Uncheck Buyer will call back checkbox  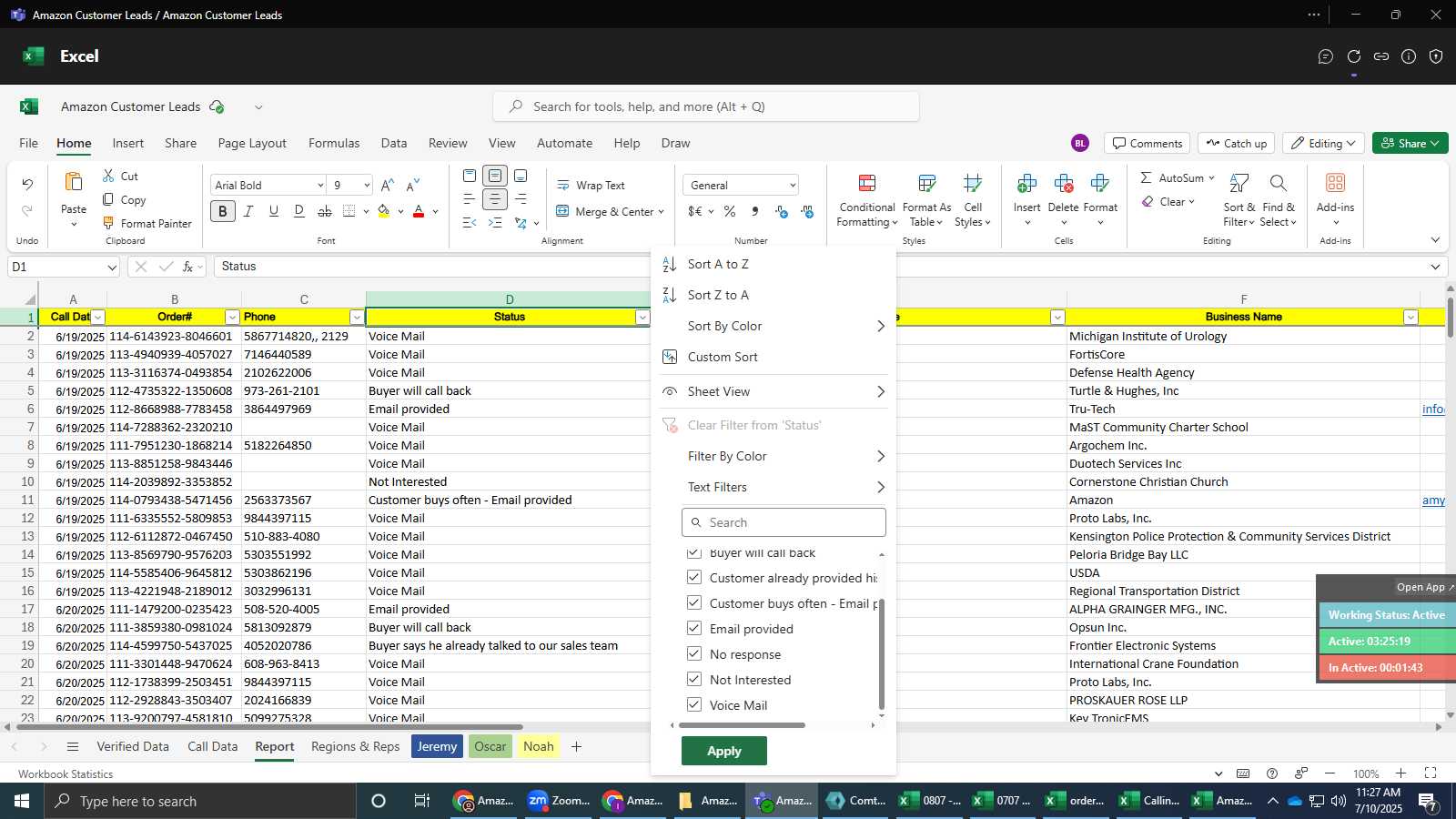coord(694,552)
